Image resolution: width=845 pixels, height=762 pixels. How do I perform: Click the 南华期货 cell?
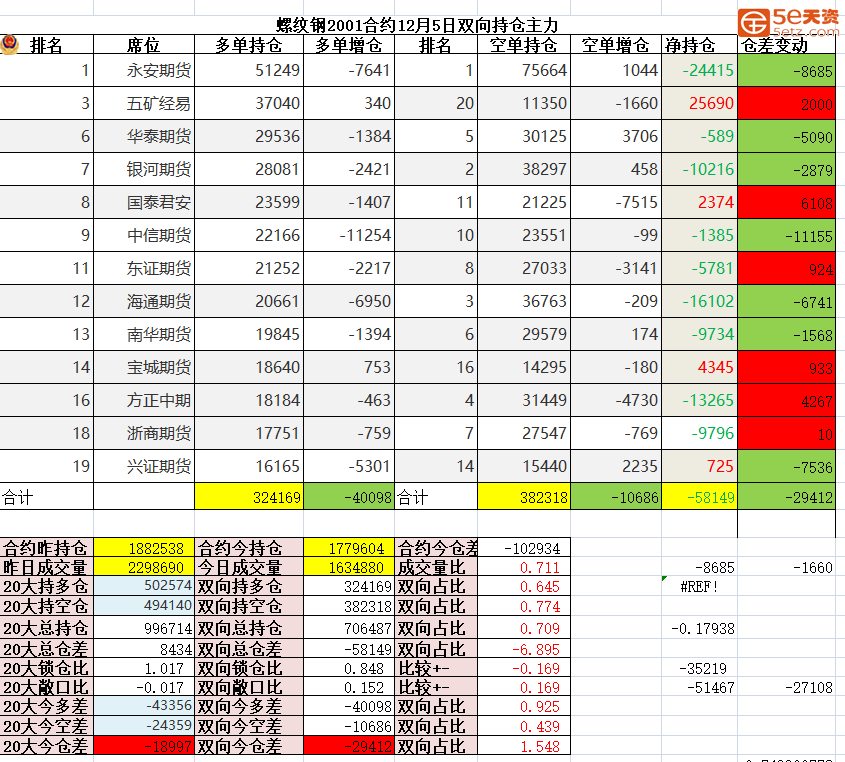144,334
